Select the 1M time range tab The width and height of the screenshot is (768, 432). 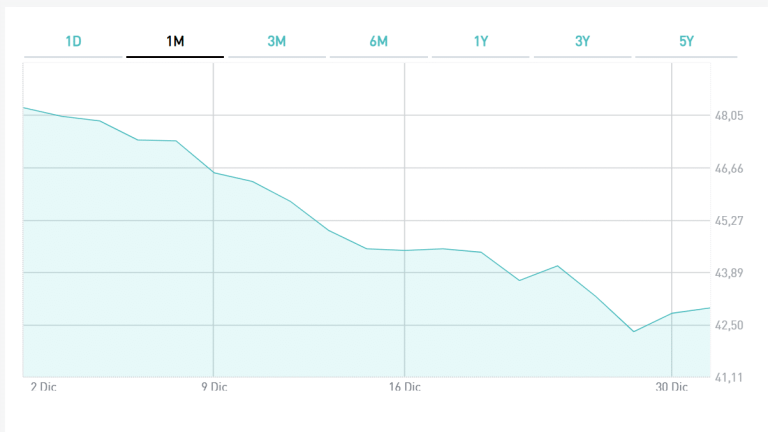click(x=175, y=41)
